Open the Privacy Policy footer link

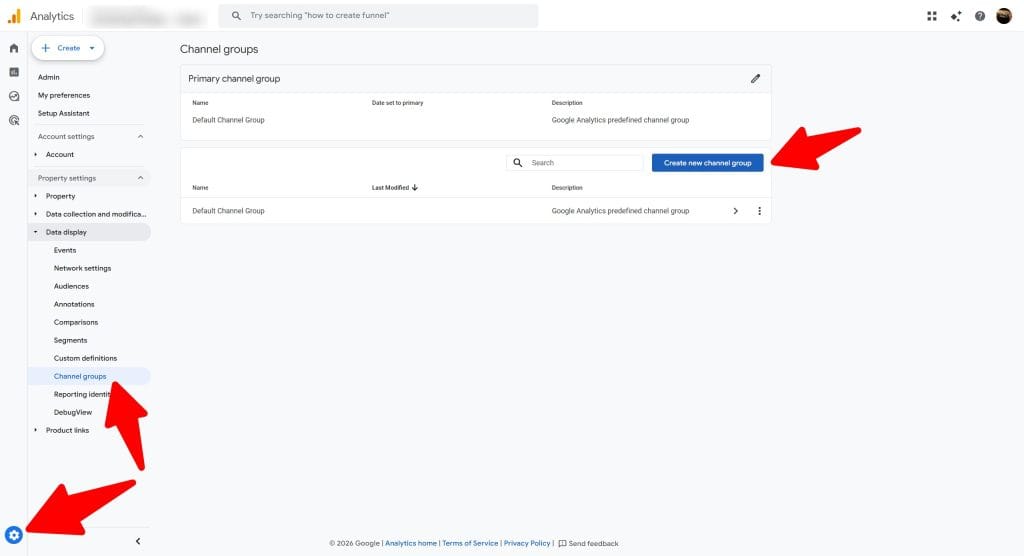tap(527, 544)
